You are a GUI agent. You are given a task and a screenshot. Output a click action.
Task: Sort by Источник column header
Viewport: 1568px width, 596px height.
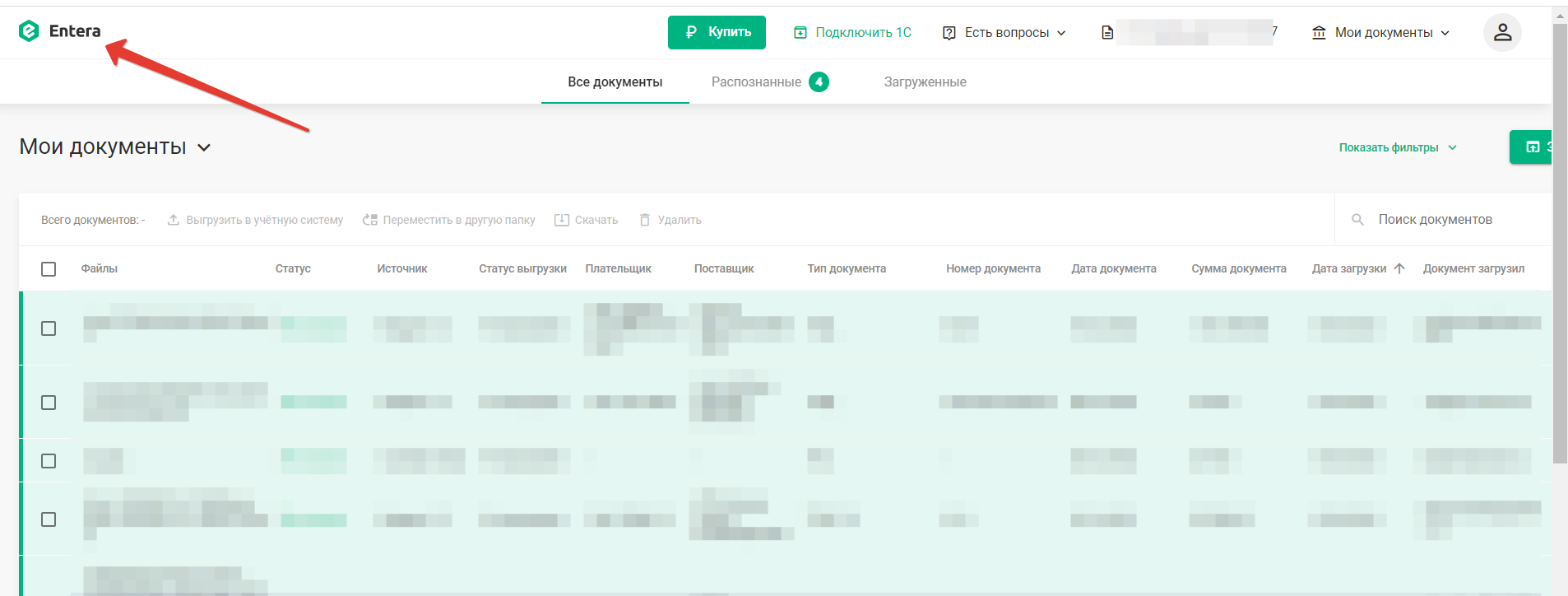(402, 268)
